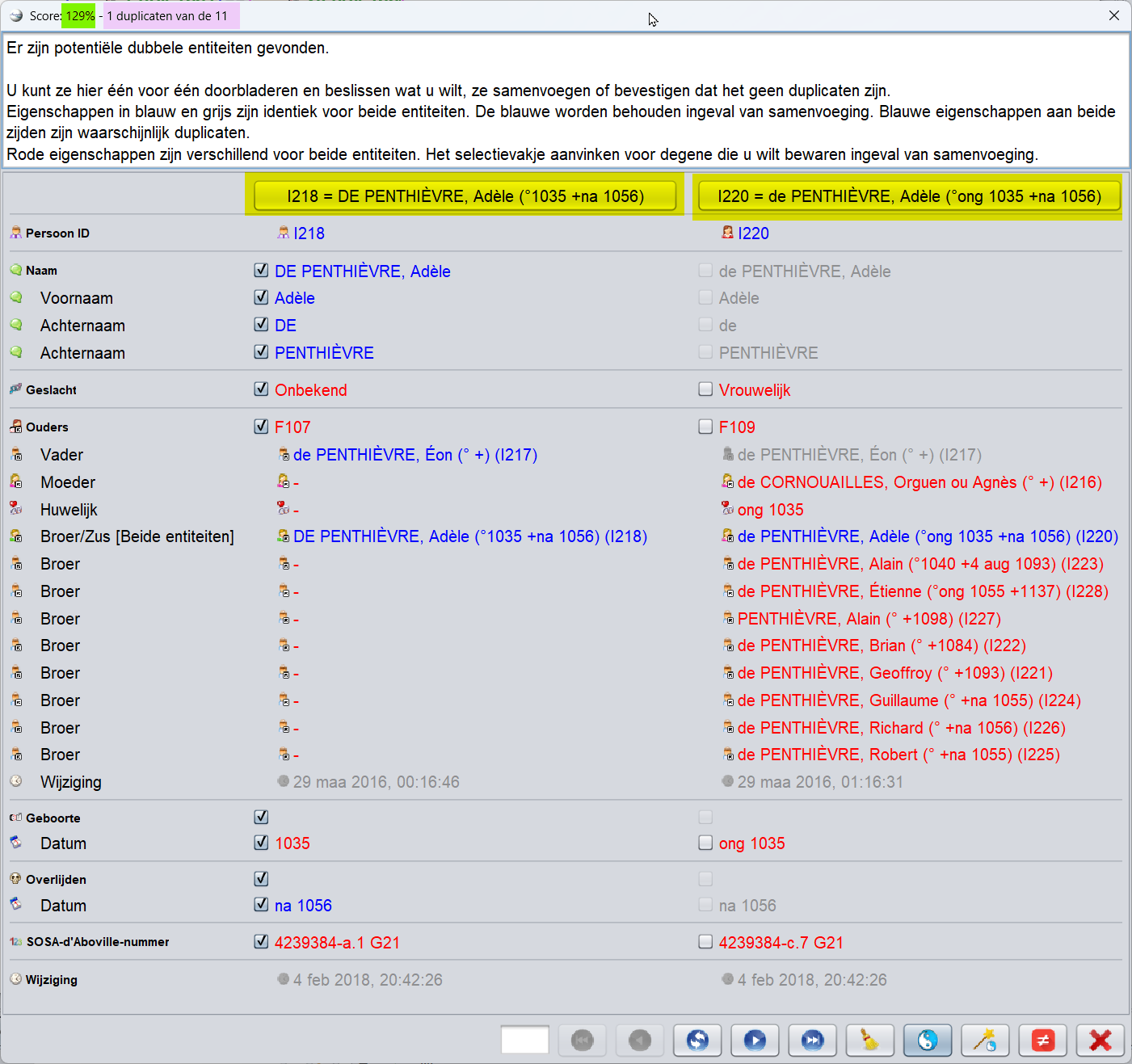This screenshot has width=1132, height=1064.
Task: Click the I218 DE PENTHIÈVRE Adèle header button
Action: tap(465, 196)
